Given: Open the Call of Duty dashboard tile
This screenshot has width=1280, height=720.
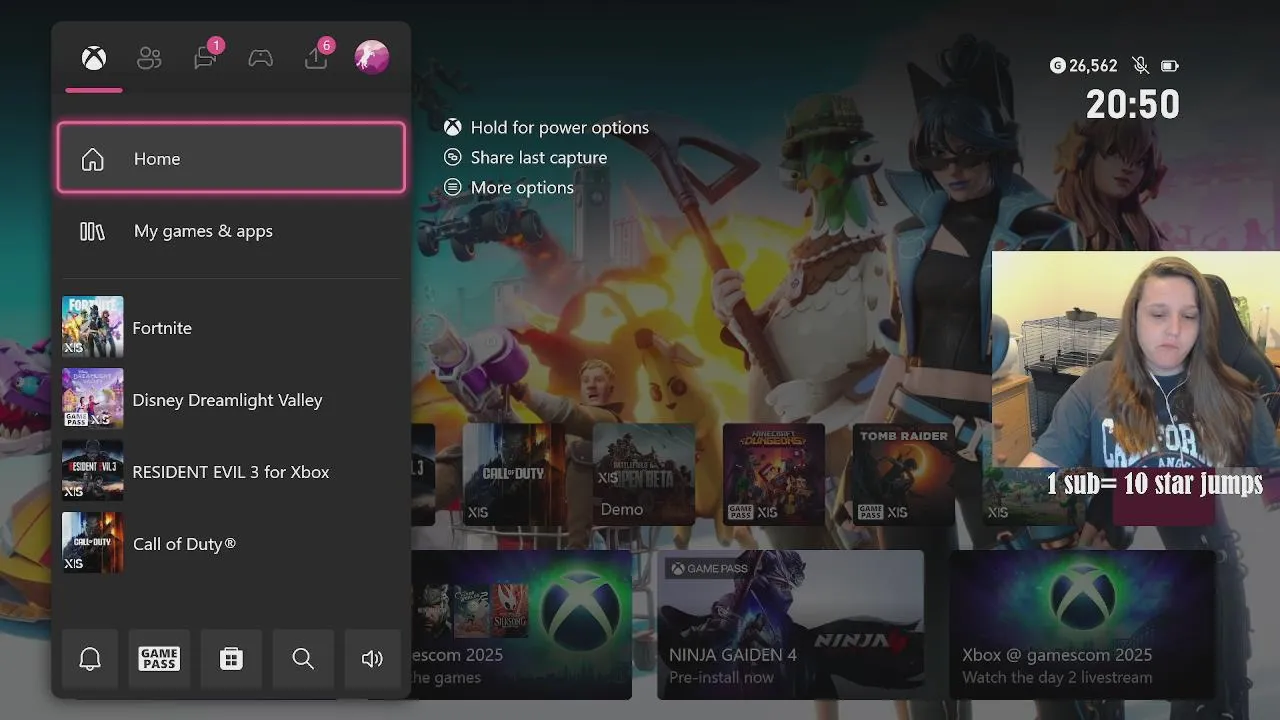Looking at the screenshot, I should click(513, 474).
